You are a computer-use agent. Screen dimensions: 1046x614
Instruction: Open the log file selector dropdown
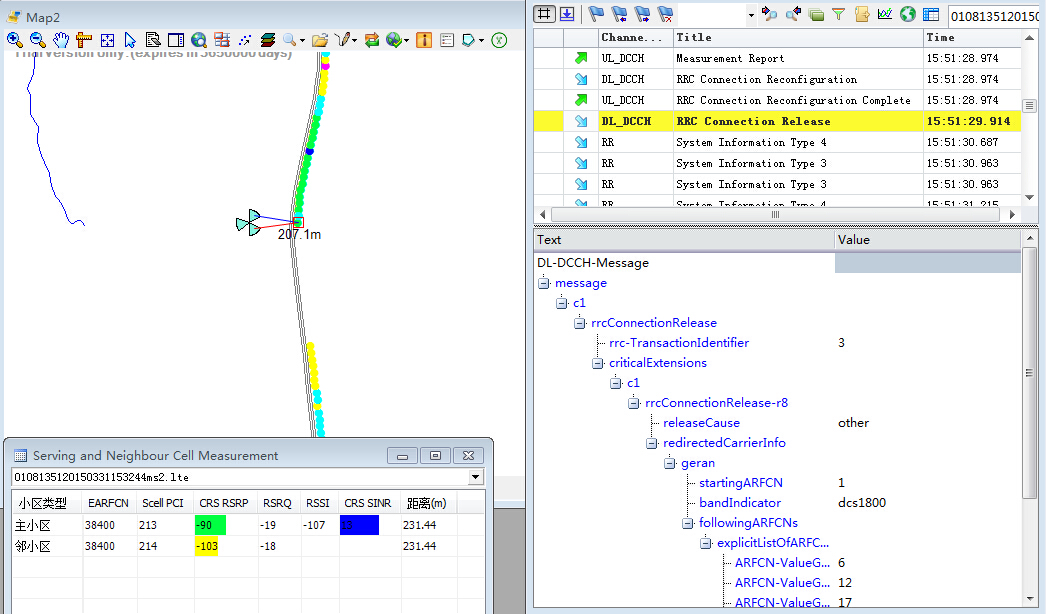tap(476, 477)
